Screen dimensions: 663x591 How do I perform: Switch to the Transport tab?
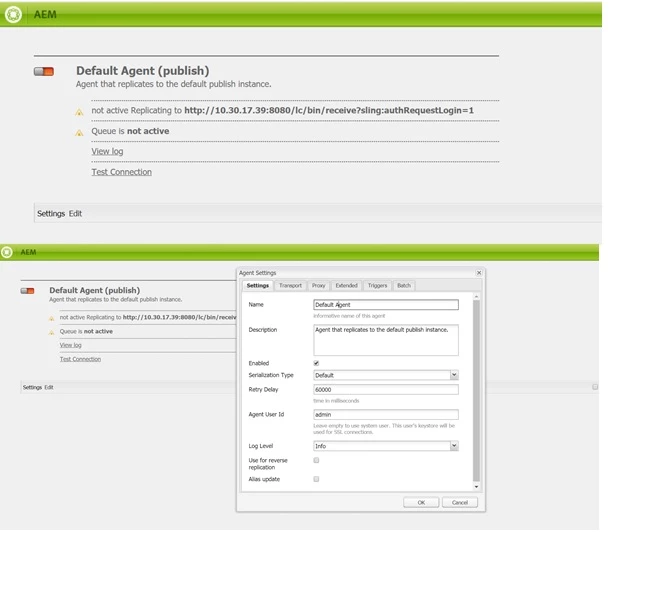pyautogui.click(x=290, y=286)
